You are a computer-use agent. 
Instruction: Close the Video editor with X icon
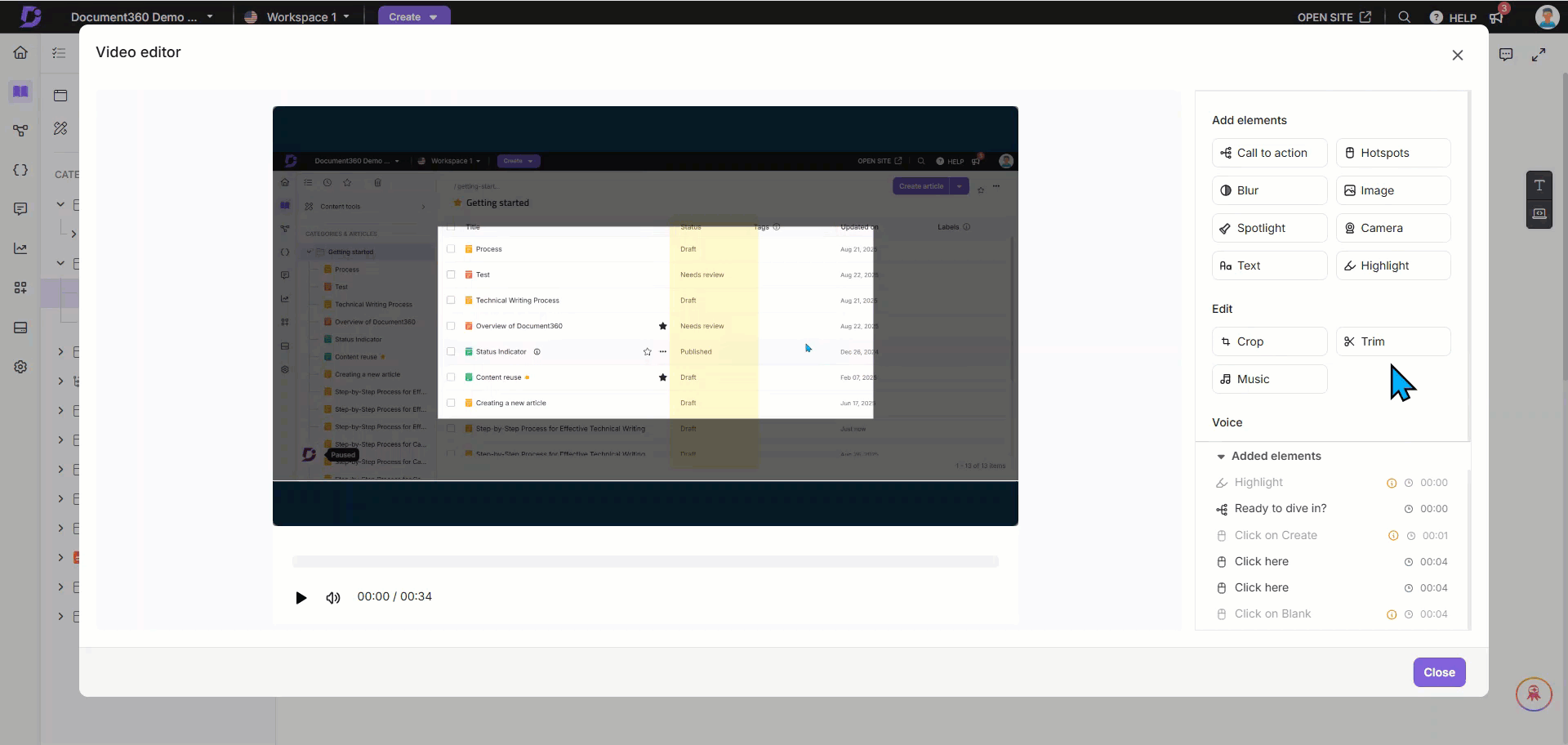1458,55
